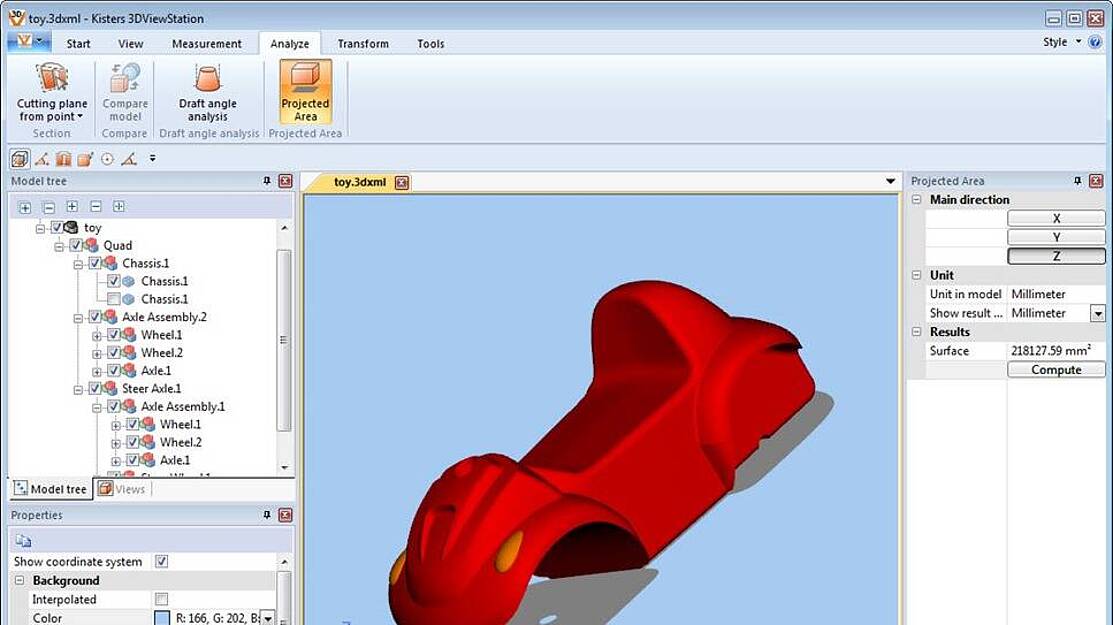The width and height of the screenshot is (1113, 625).
Task: Start Draft angle analysis
Action: coord(207,92)
